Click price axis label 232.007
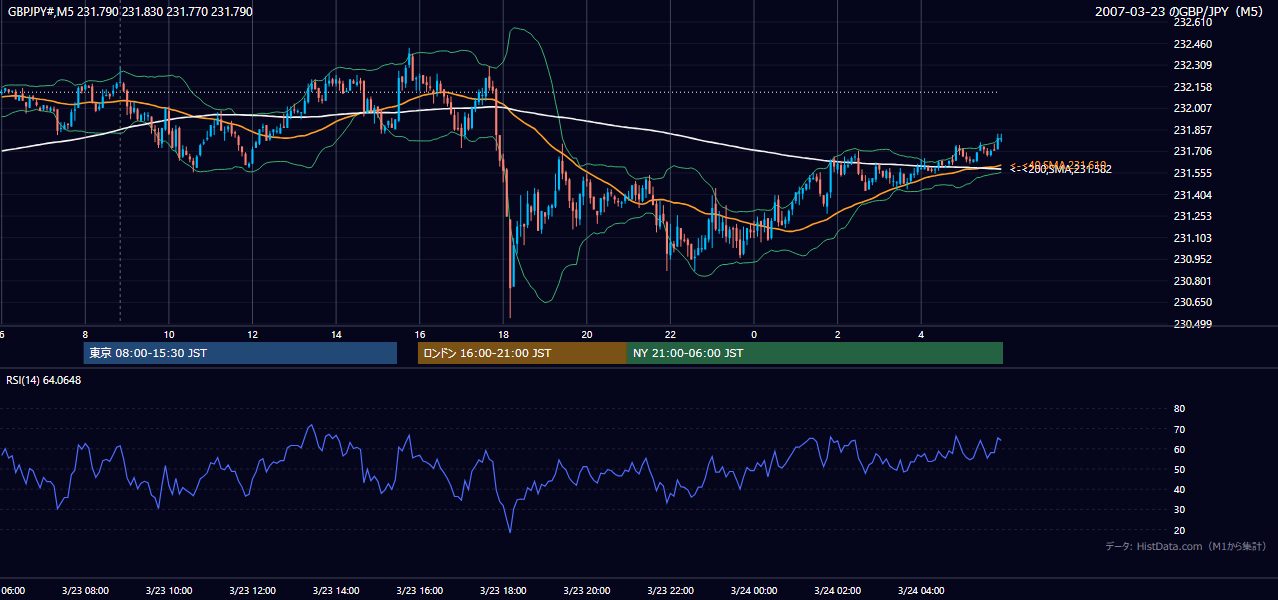The height and width of the screenshot is (600, 1278). tap(1192, 108)
